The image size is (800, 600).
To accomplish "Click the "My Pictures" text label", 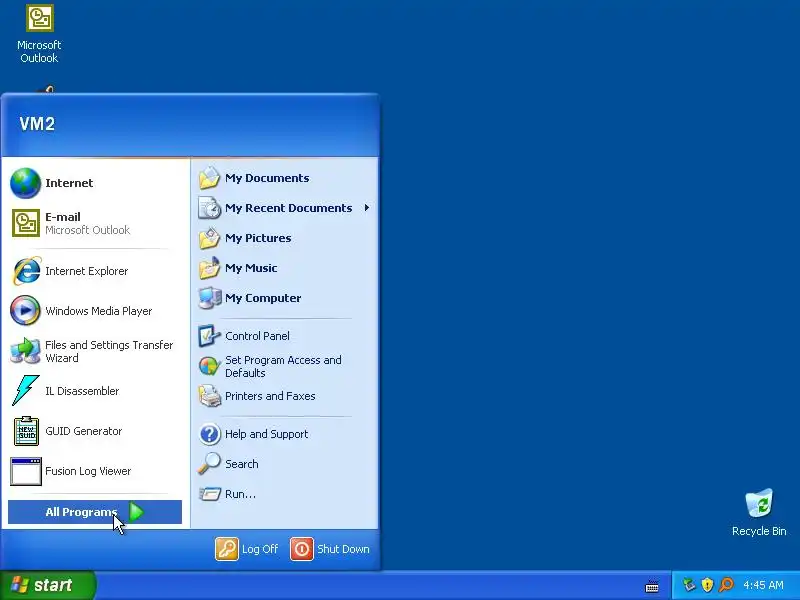I will pyautogui.click(x=258, y=238).
